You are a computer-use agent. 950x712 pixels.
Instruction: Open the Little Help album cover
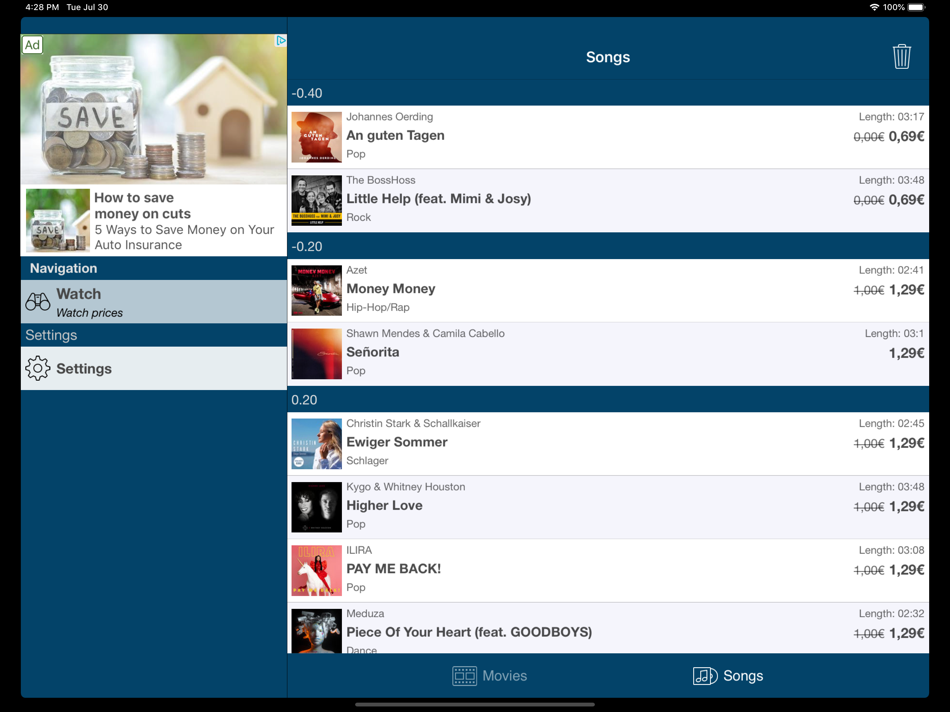coord(316,201)
